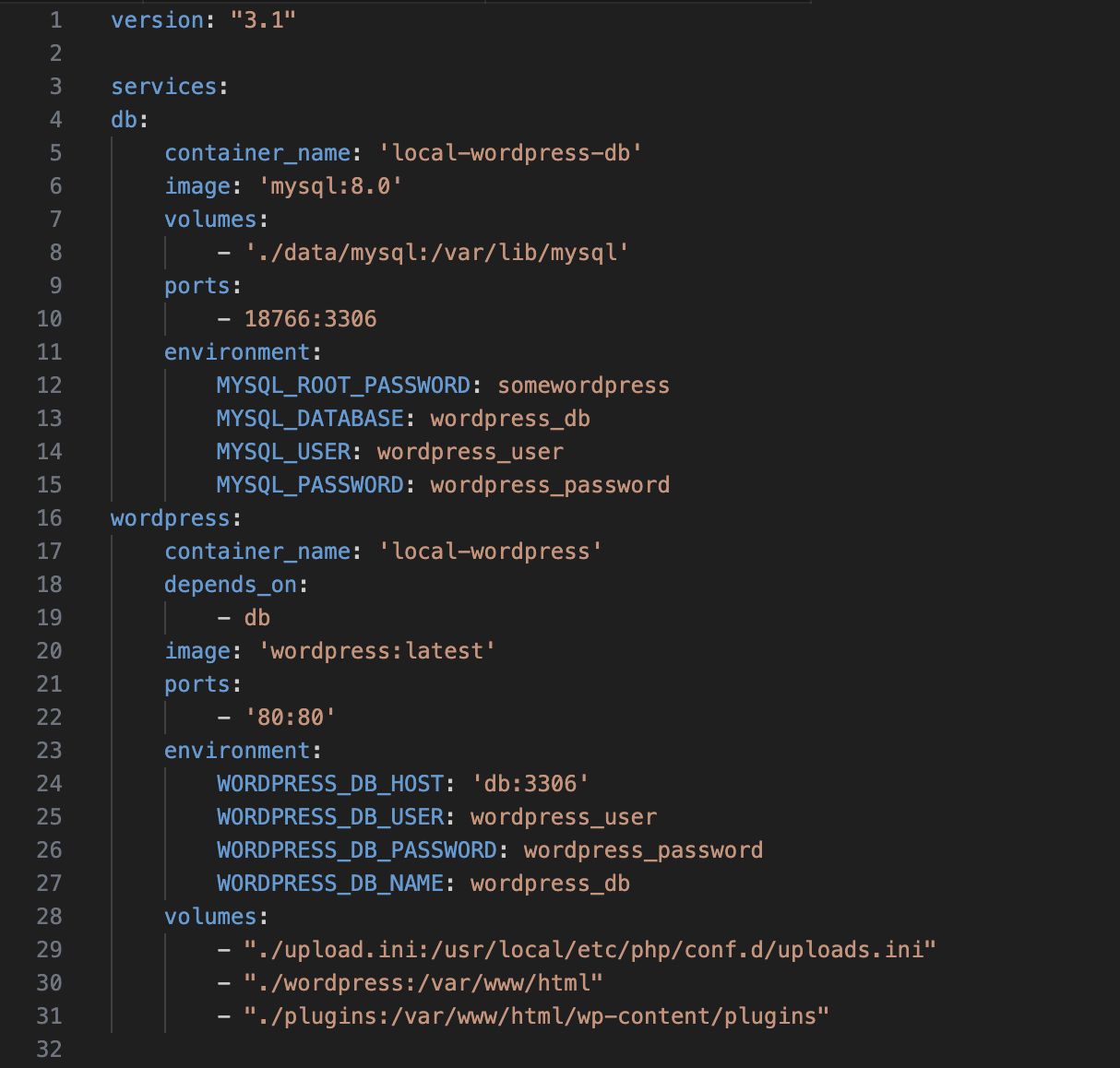Click the 'services' key on line 3
1120x1068 pixels.
coord(163,87)
